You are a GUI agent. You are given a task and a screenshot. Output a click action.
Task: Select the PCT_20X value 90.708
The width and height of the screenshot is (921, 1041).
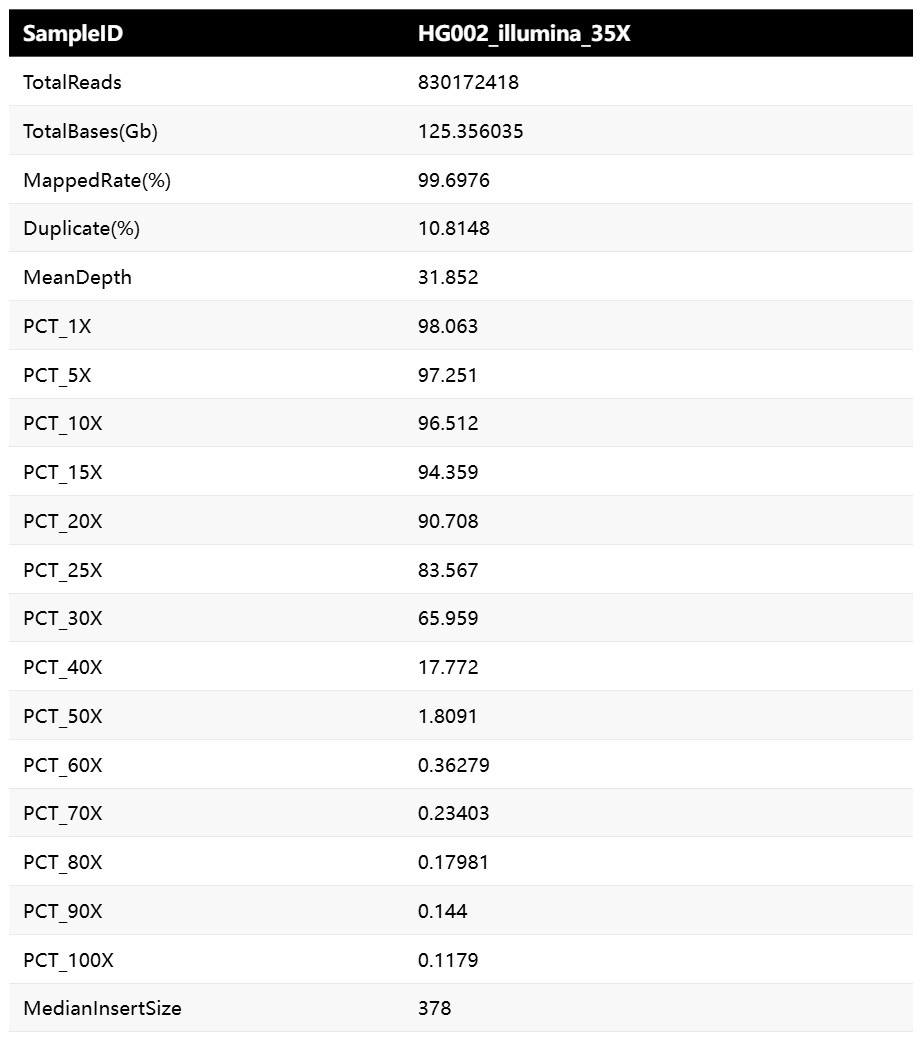coord(448,521)
